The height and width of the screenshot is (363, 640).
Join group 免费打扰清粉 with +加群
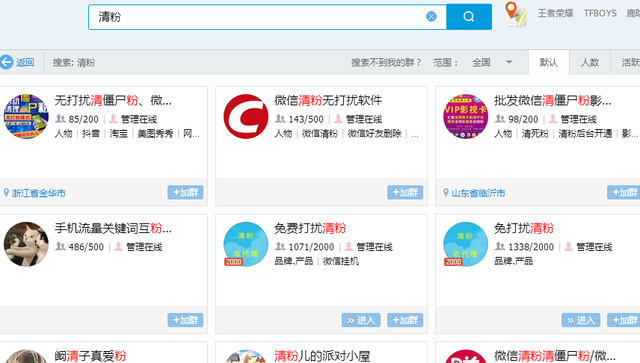click(405, 320)
